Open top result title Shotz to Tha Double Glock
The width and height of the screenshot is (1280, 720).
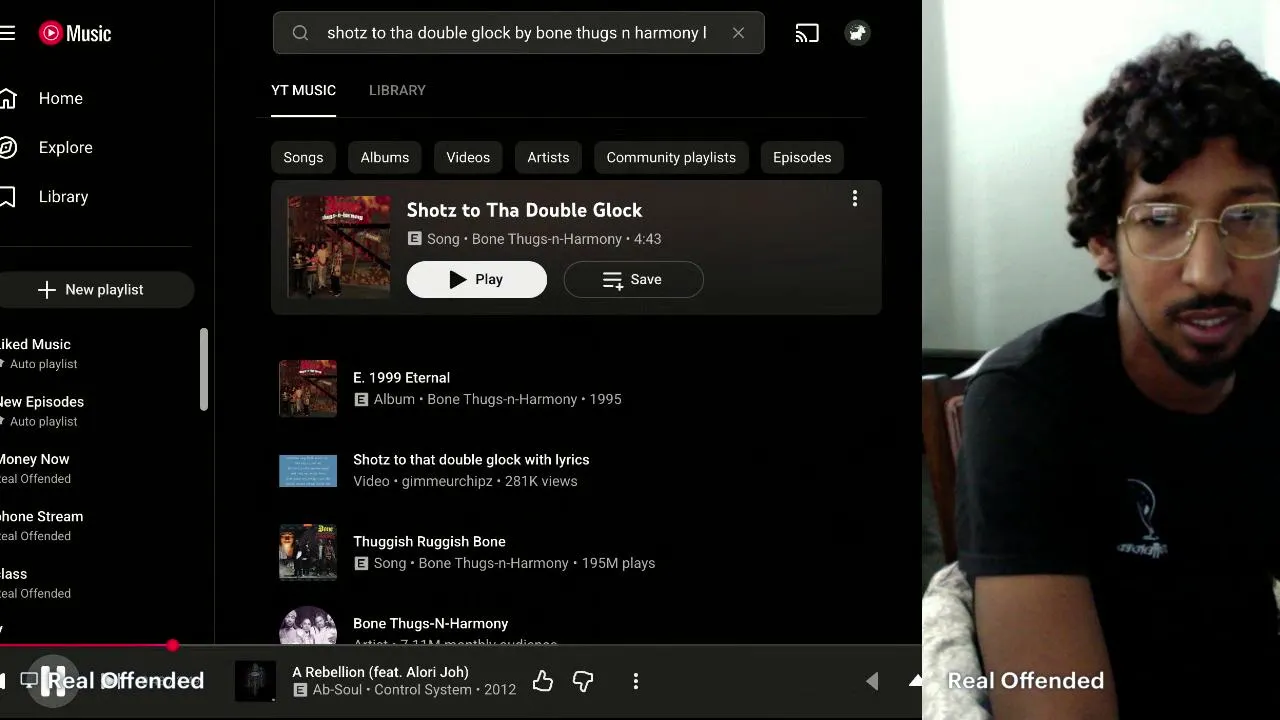[x=525, y=210]
